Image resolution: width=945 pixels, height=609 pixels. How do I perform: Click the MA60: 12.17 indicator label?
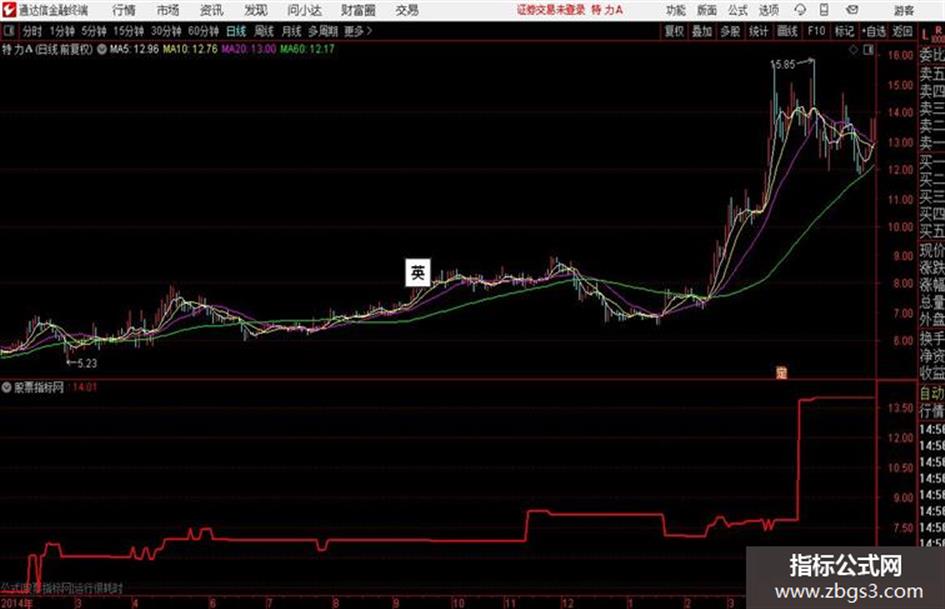(307, 49)
